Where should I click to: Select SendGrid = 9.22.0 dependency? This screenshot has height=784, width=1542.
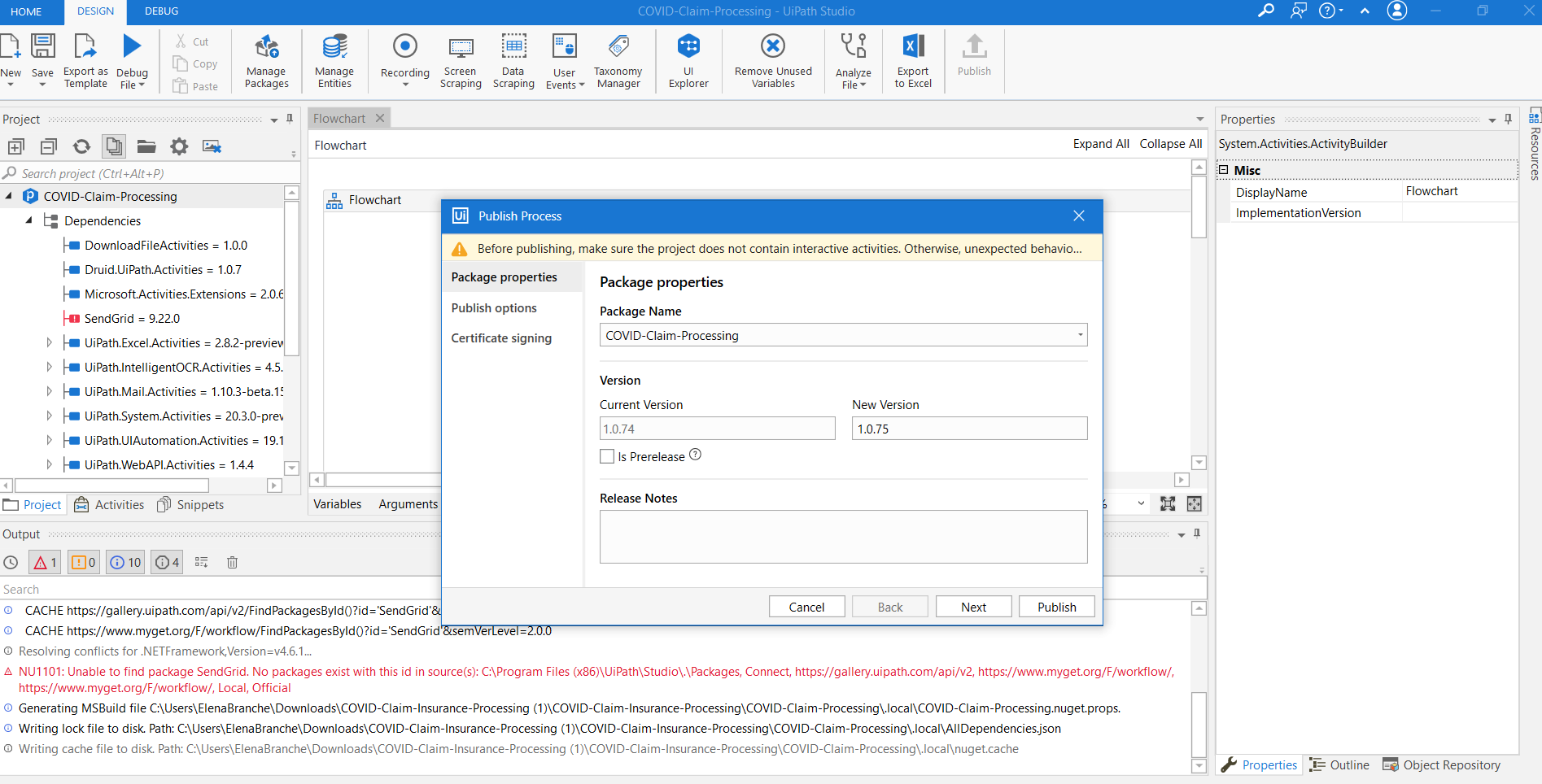pyautogui.click(x=132, y=319)
